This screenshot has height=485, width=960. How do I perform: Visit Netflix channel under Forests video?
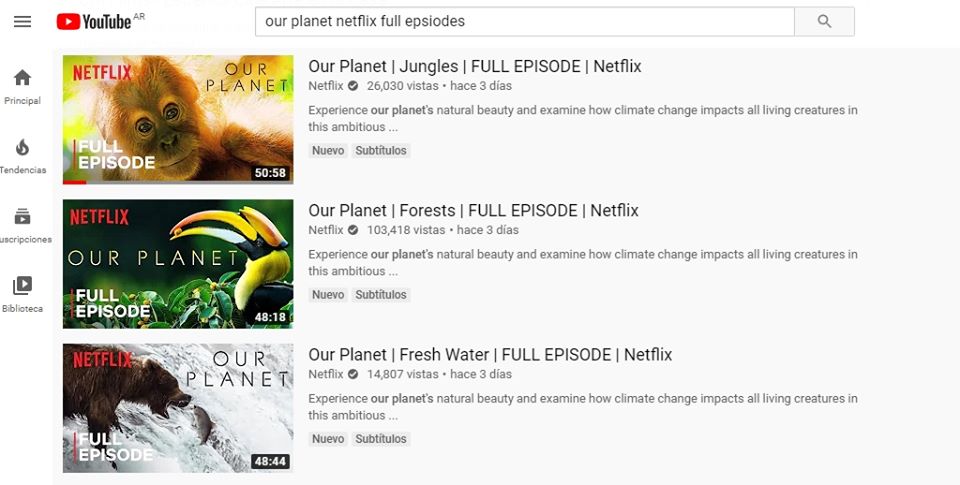click(x=326, y=230)
